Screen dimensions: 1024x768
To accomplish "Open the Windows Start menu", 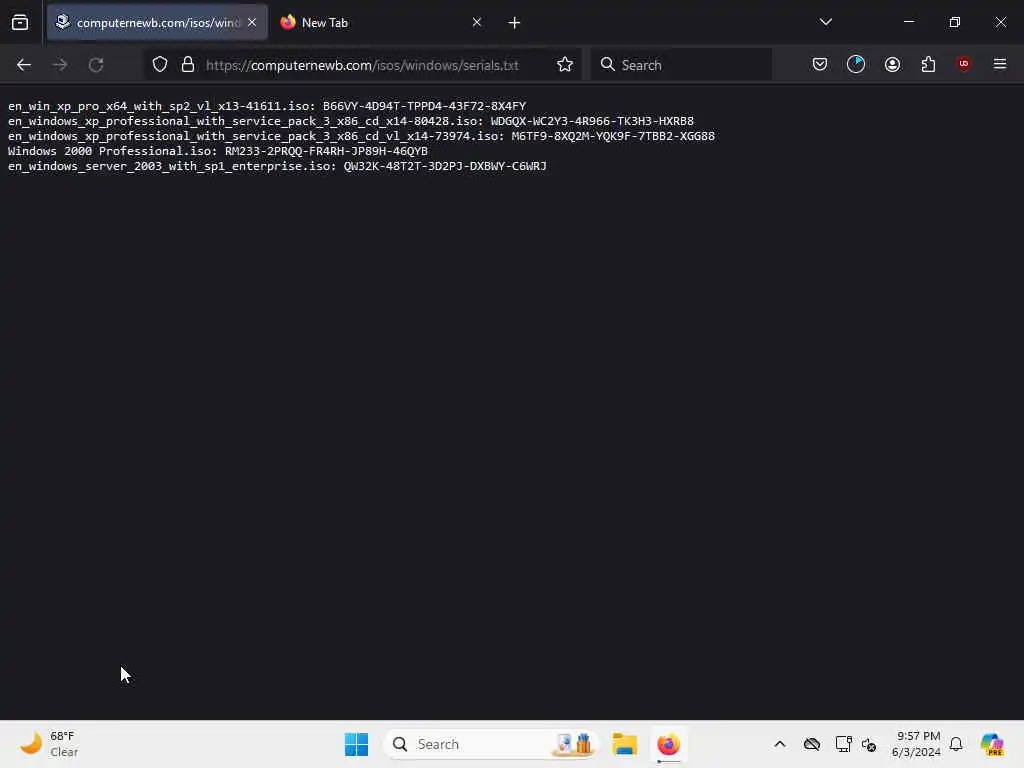I will [357, 744].
